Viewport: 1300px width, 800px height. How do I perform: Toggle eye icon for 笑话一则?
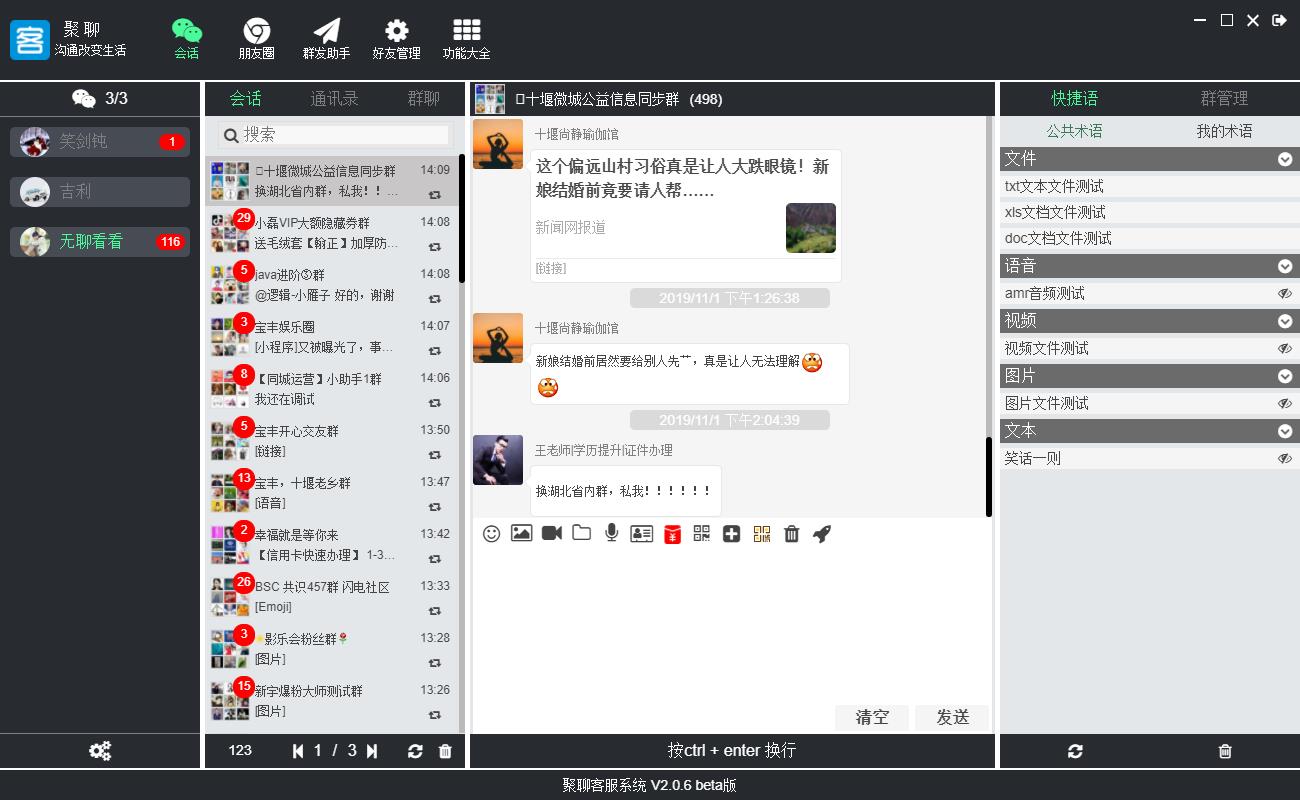coord(1285,459)
